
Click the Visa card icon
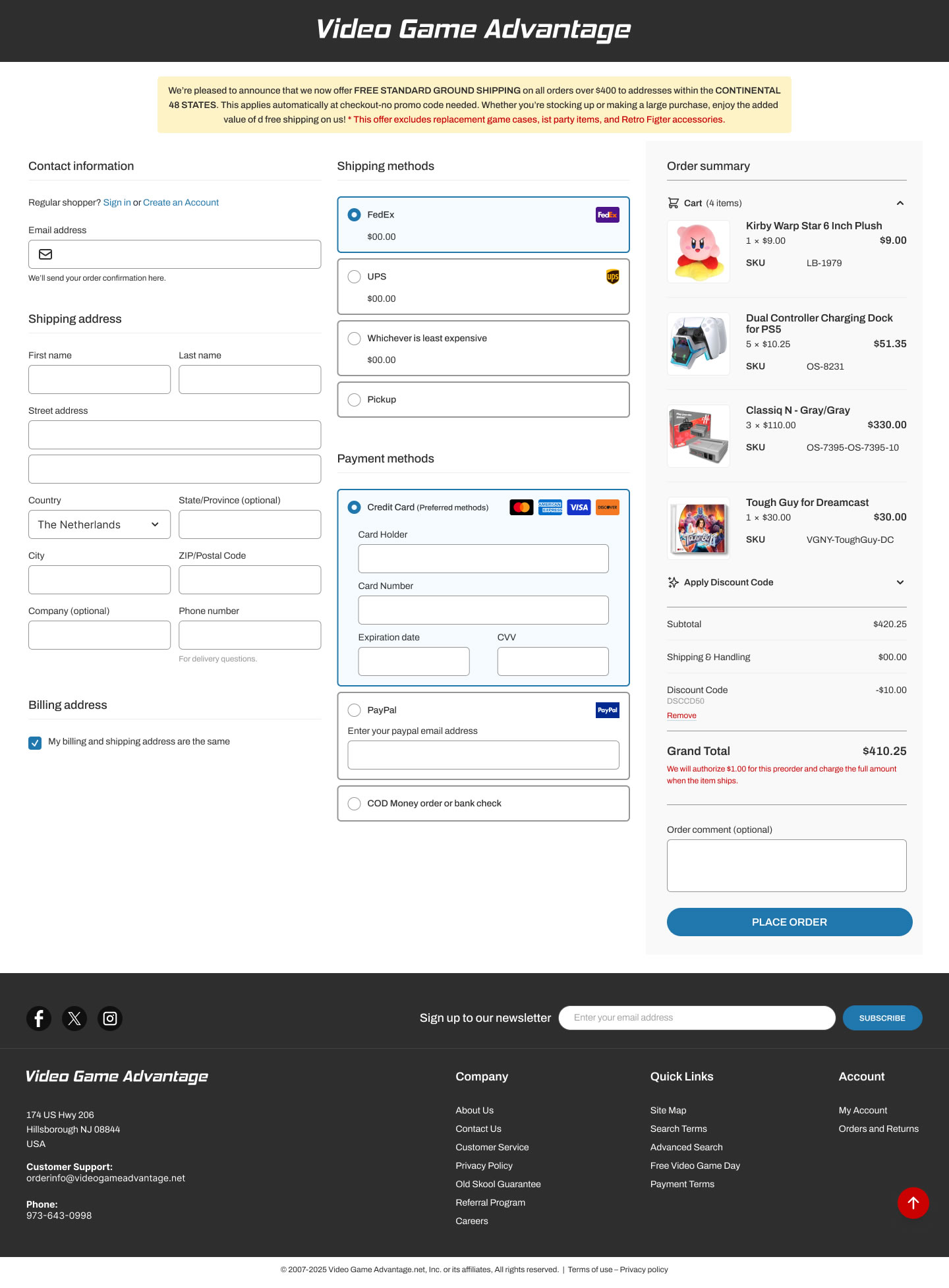579,507
